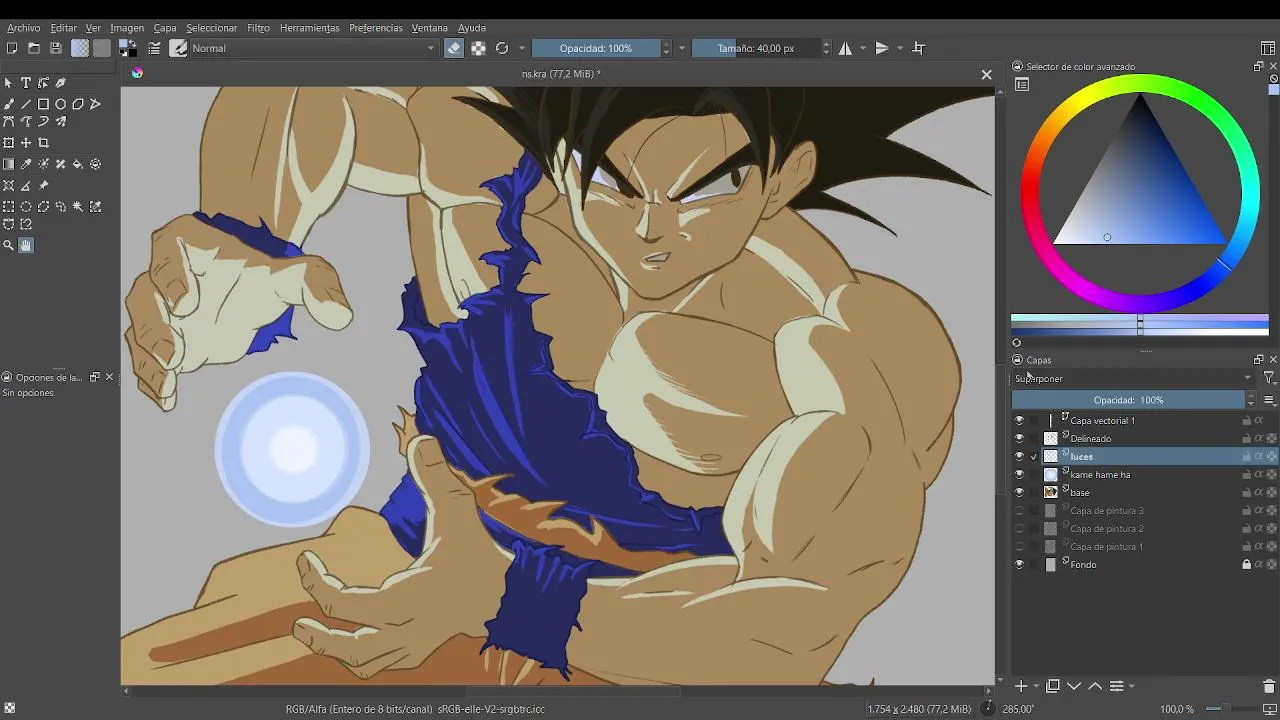This screenshot has height=720, width=1280.
Task: Open the Capas thumbnail options menu
Action: click(1269, 400)
